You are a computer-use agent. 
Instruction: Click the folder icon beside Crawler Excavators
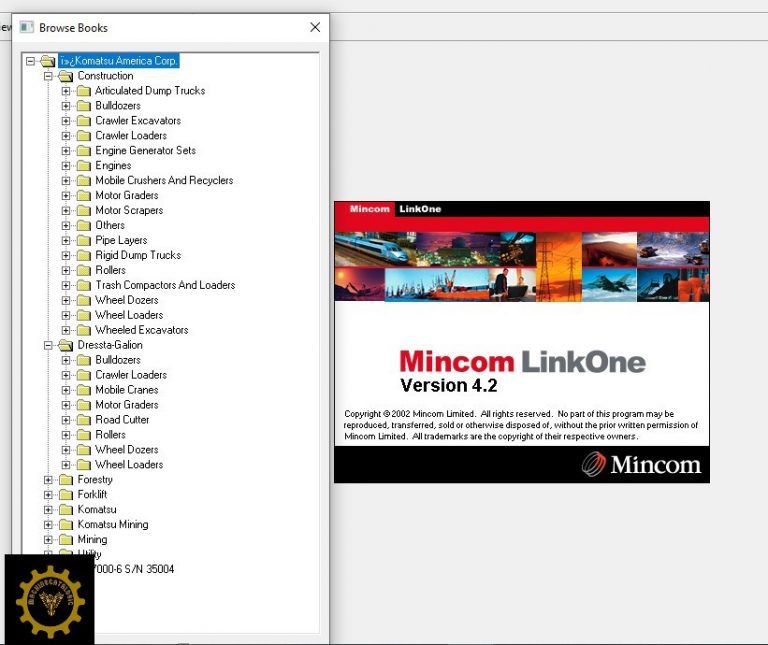click(x=84, y=121)
